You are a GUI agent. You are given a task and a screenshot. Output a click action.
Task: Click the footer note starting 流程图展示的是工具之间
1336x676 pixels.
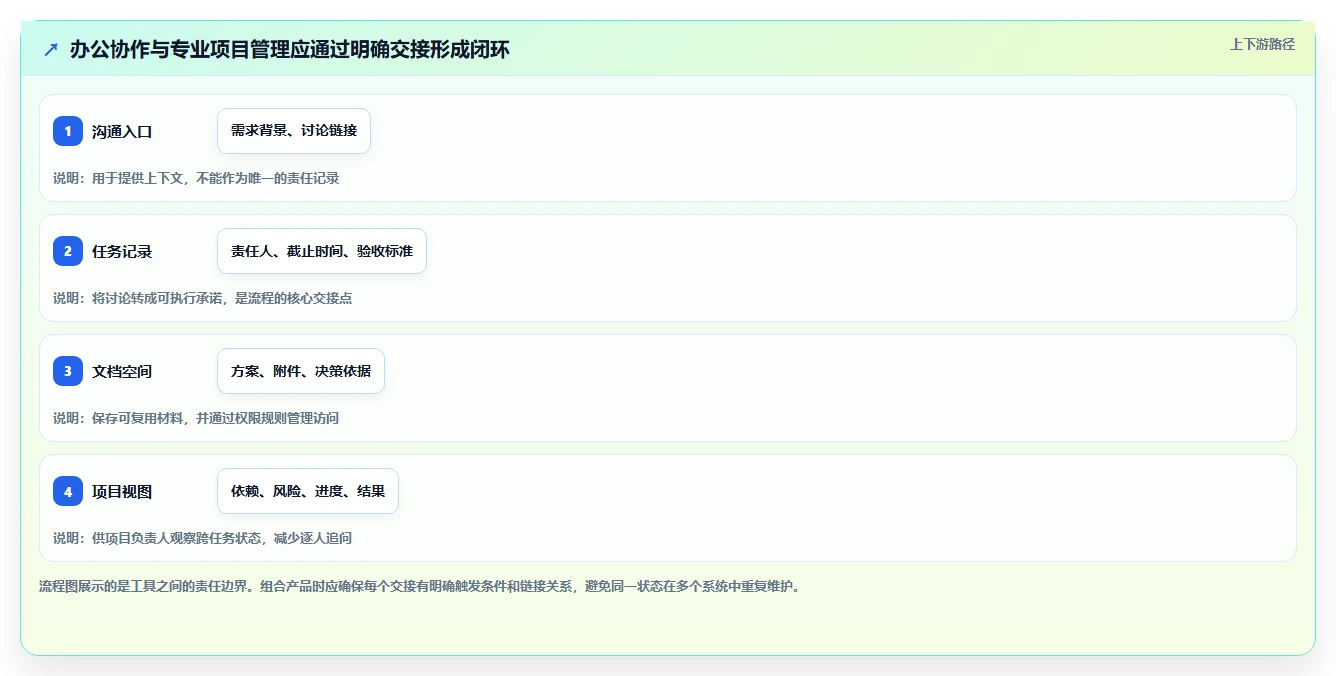(419, 586)
